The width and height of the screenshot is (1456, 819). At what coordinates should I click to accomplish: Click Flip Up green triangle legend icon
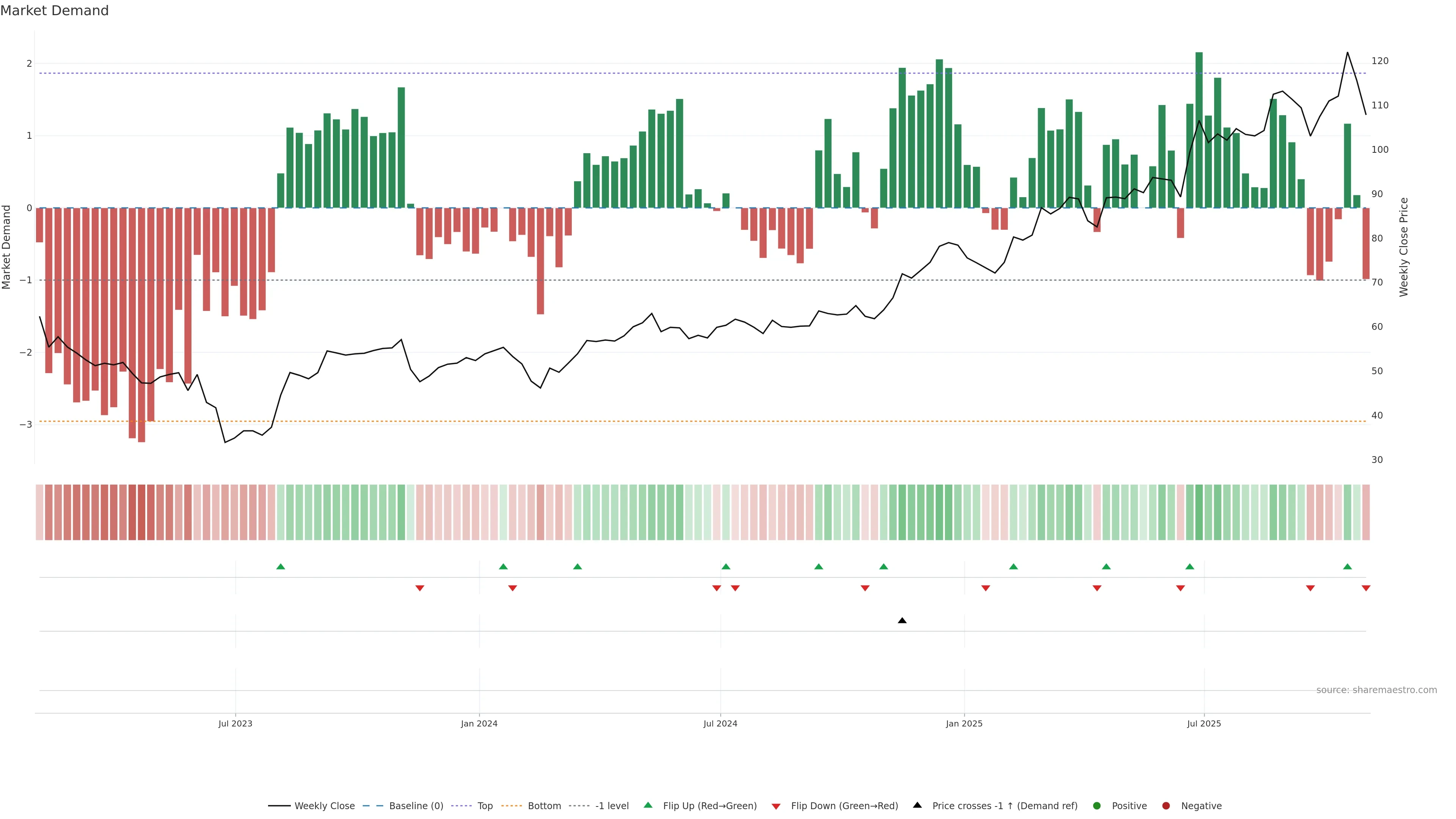pos(648,805)
